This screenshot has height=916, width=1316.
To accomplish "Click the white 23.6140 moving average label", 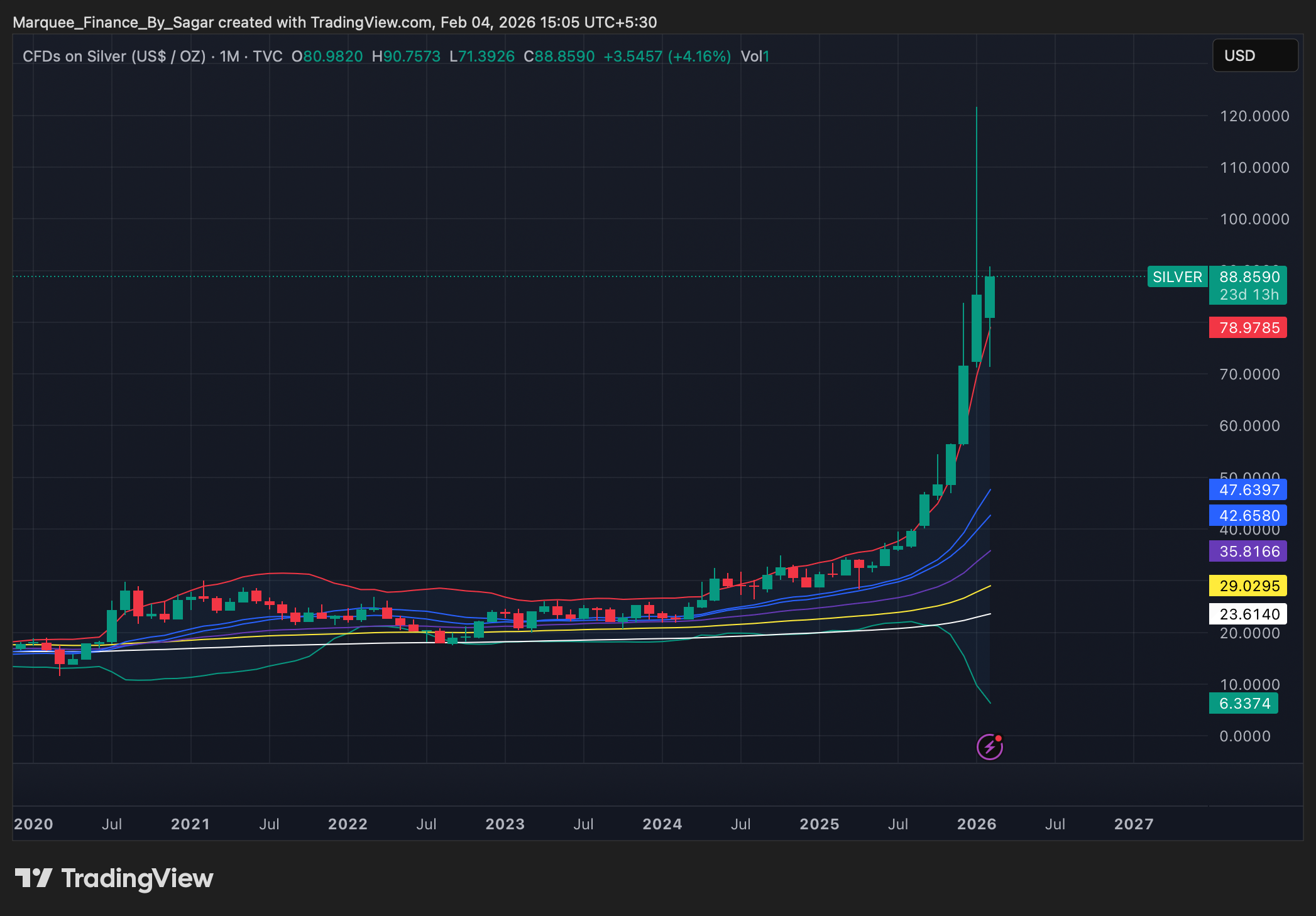I will 1247,614.
